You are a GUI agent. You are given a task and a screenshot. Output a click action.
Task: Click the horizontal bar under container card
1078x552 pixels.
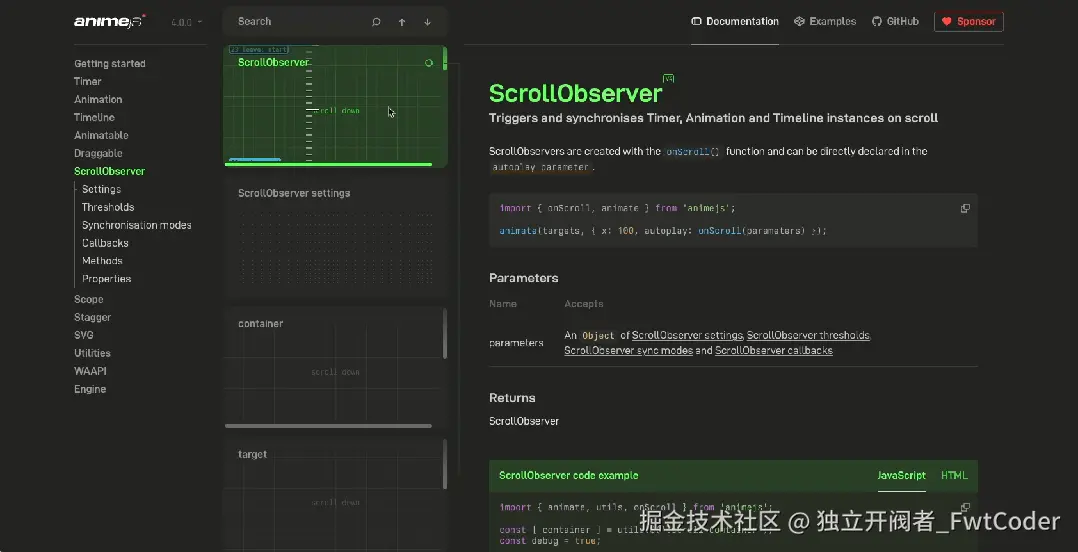pos(329,426)
